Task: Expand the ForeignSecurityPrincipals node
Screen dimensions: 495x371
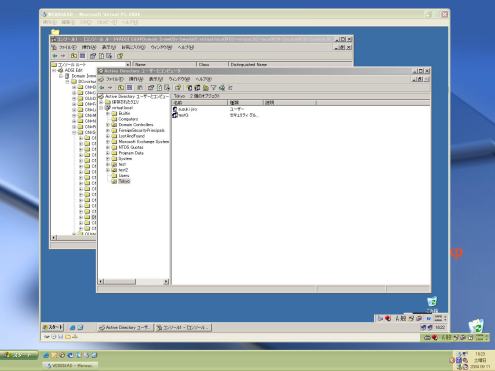Action: coord(108,131)
